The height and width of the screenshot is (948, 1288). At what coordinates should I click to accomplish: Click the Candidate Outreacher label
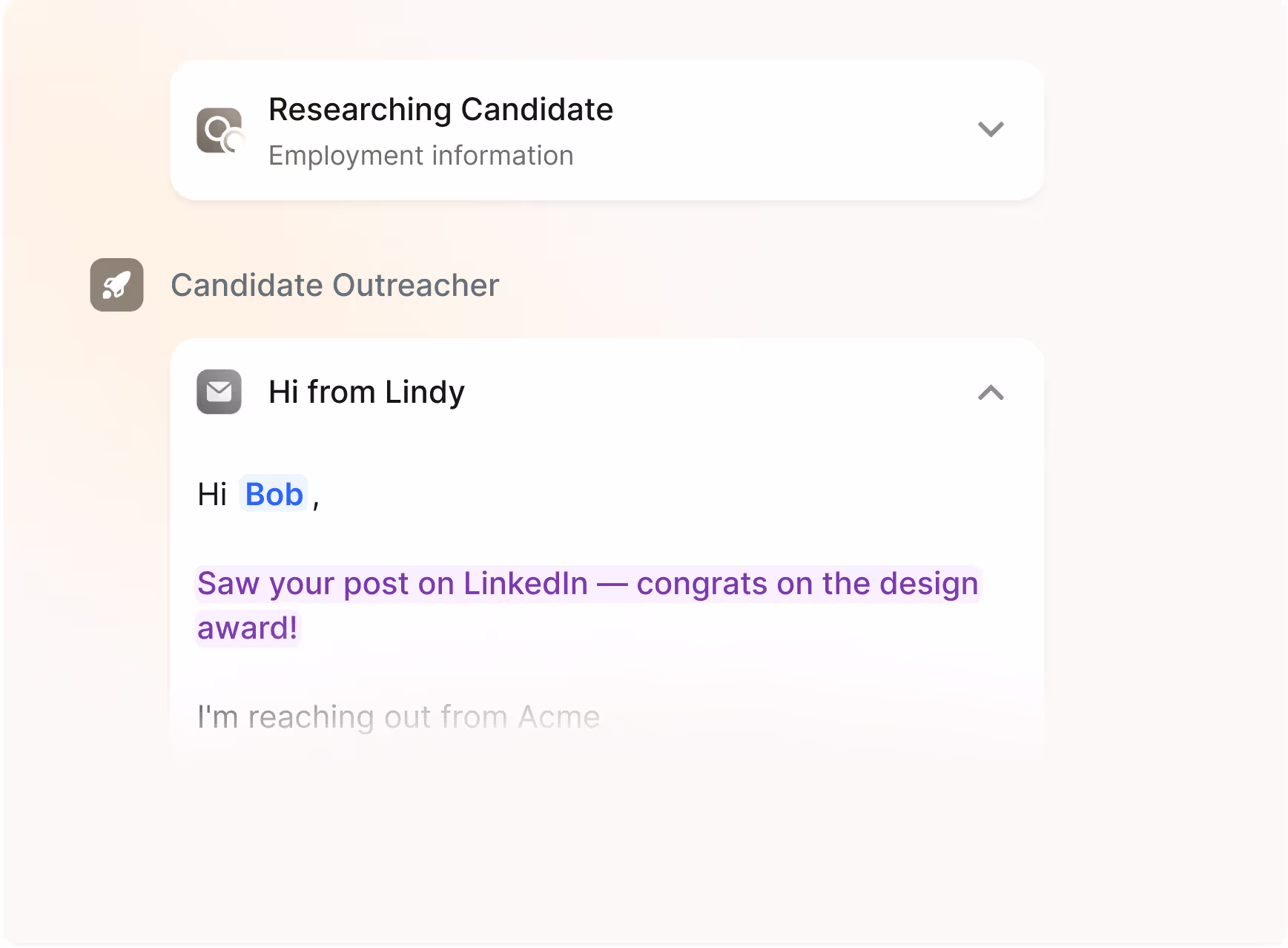click(334, 286)
